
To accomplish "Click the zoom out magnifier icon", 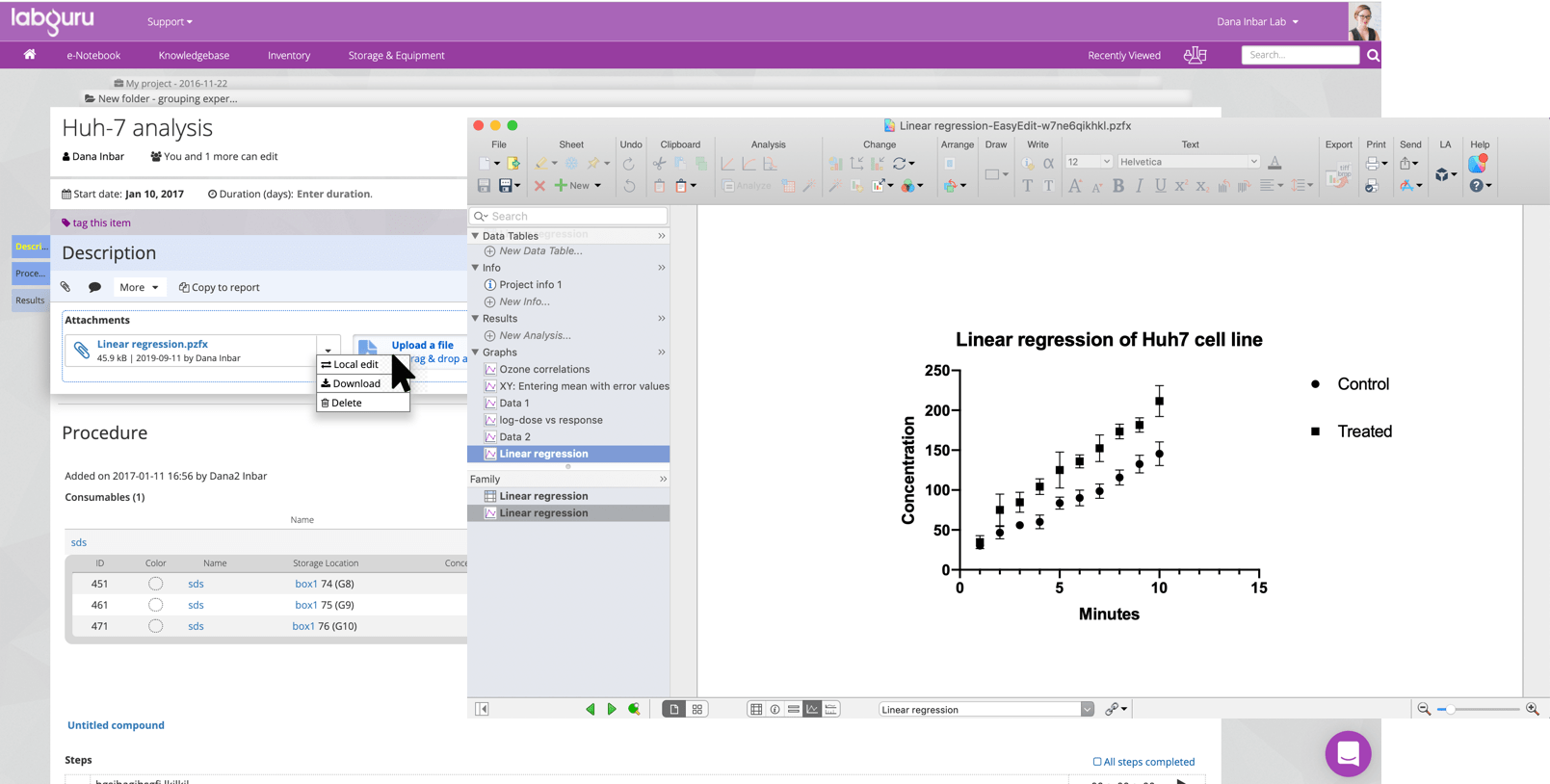I will [x=1424, y=709].
